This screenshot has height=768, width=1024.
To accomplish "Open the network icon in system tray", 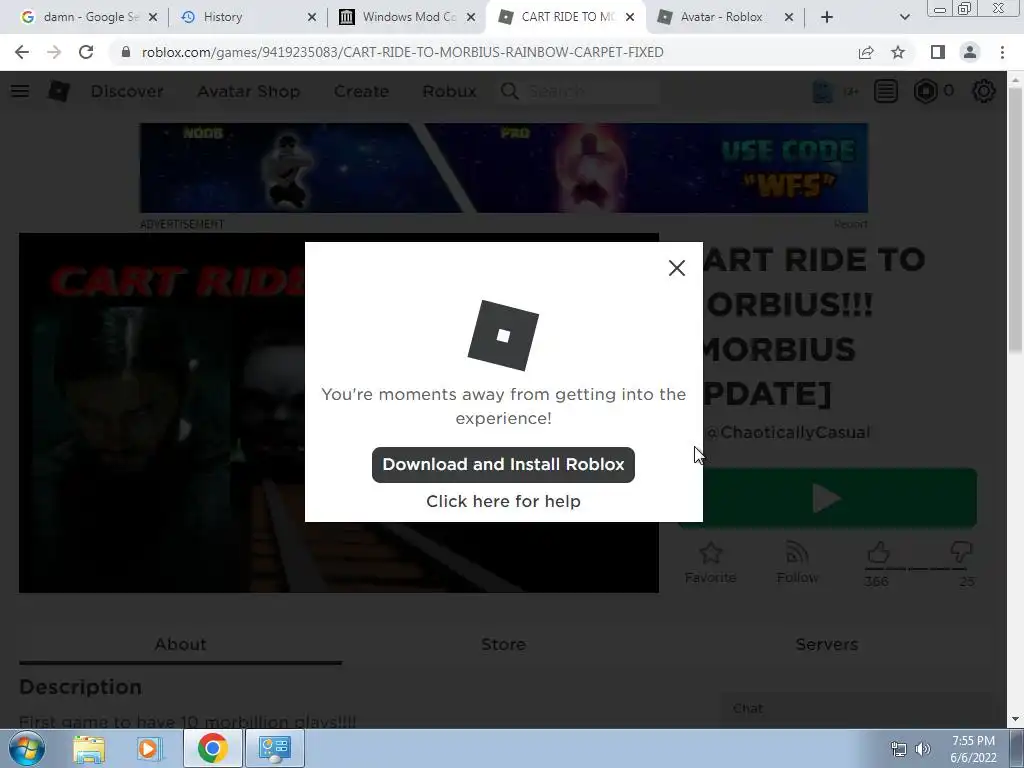I will 899,749.
